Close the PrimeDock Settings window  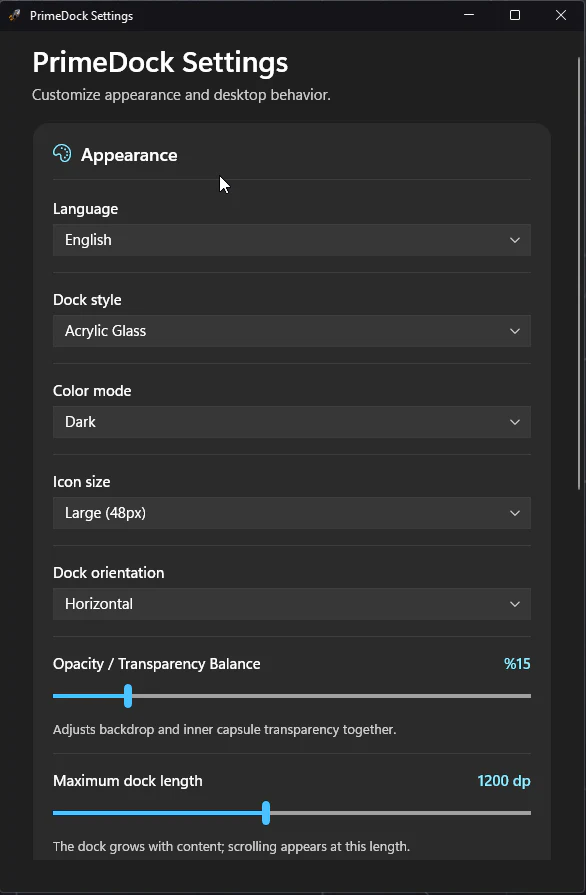tap(561, 15)
